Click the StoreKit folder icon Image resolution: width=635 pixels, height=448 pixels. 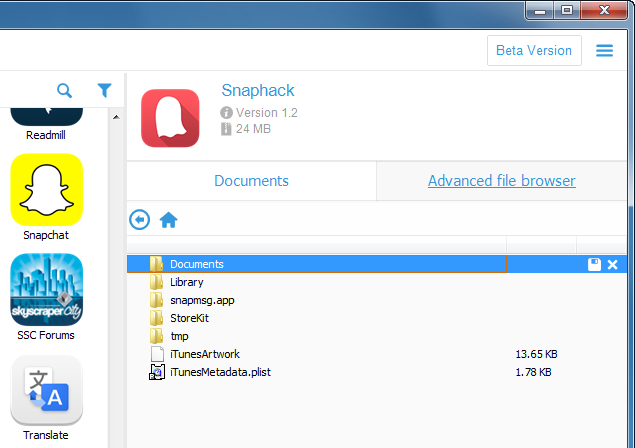[156, 318]
